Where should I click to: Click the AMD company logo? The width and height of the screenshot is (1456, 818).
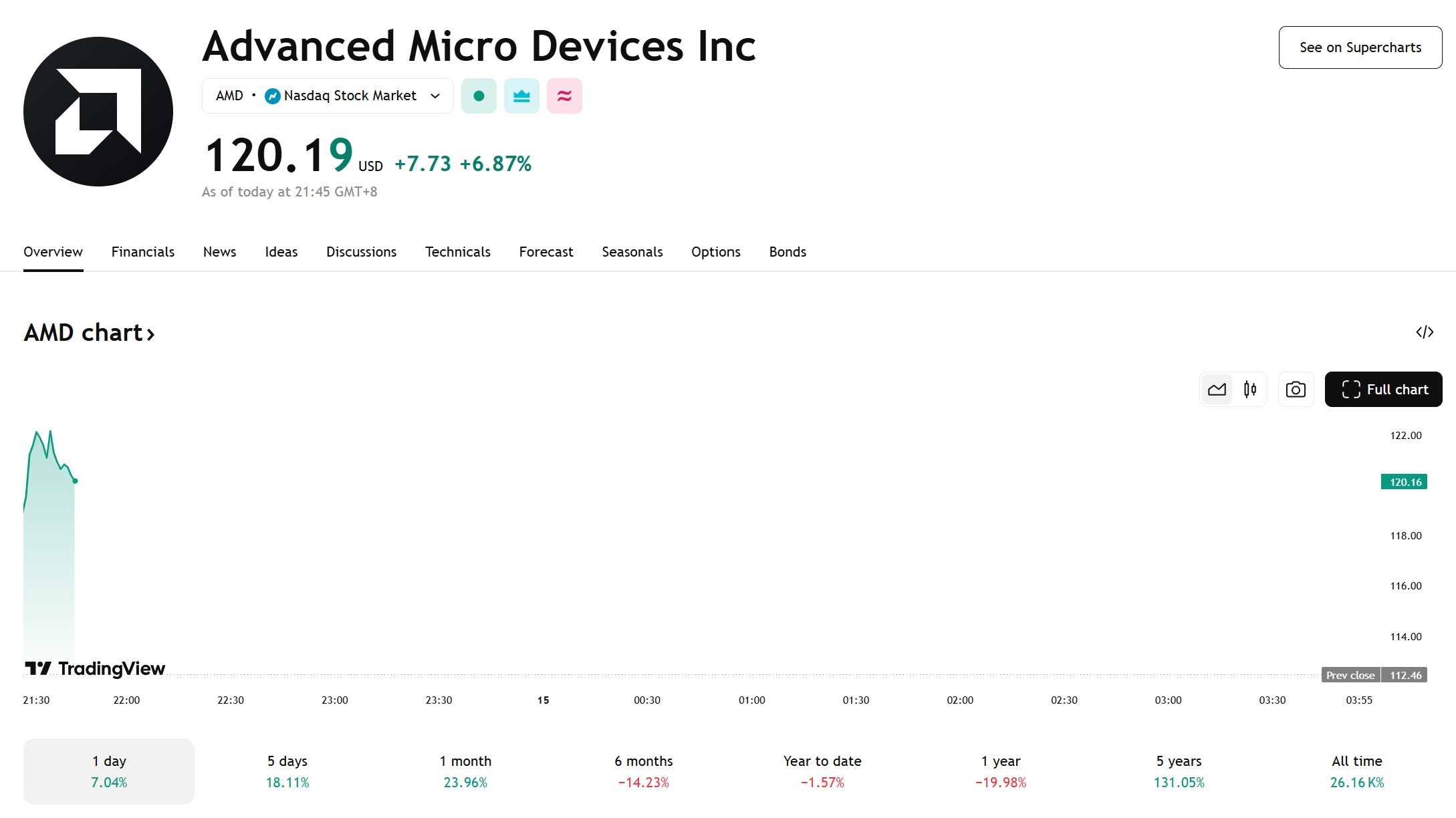pyautogui.click(x=98, y=112)
